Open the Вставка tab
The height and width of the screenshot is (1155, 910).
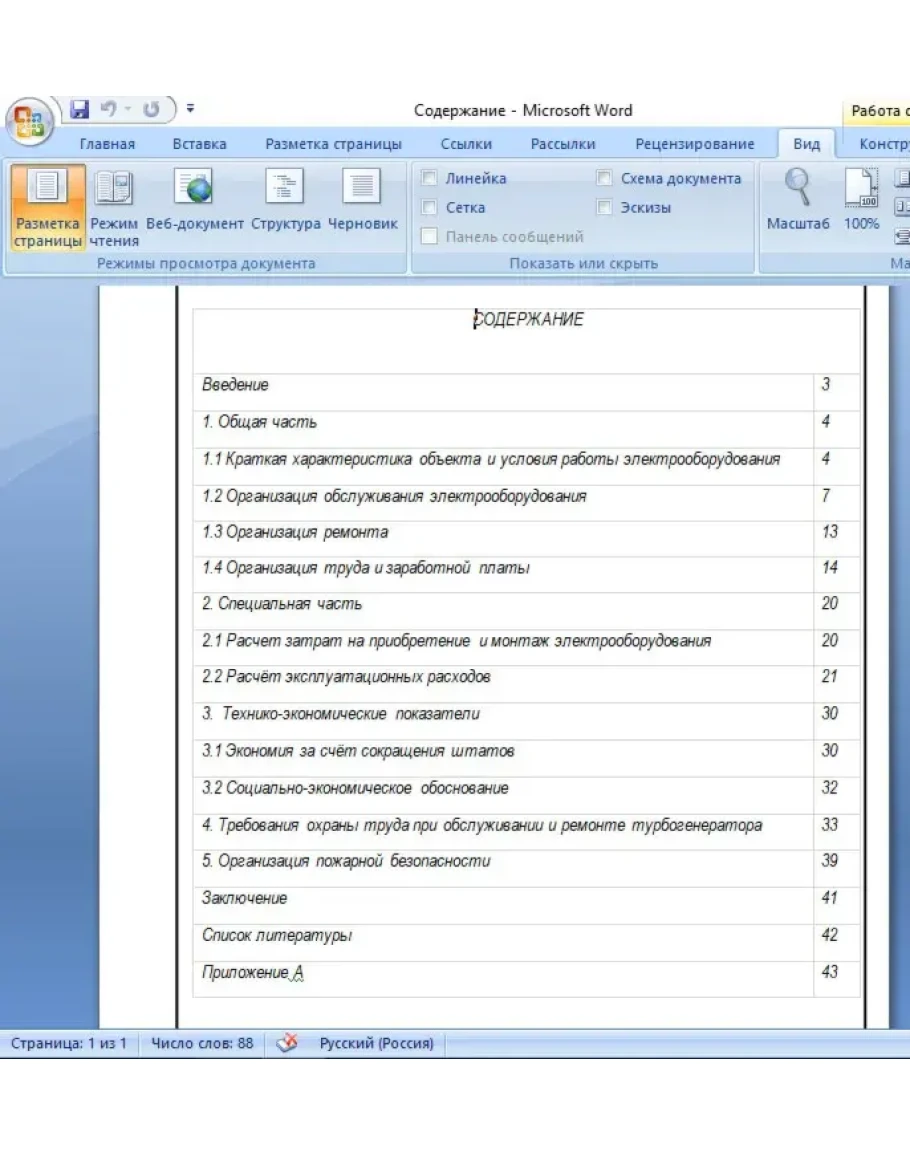tap(200, 144)
